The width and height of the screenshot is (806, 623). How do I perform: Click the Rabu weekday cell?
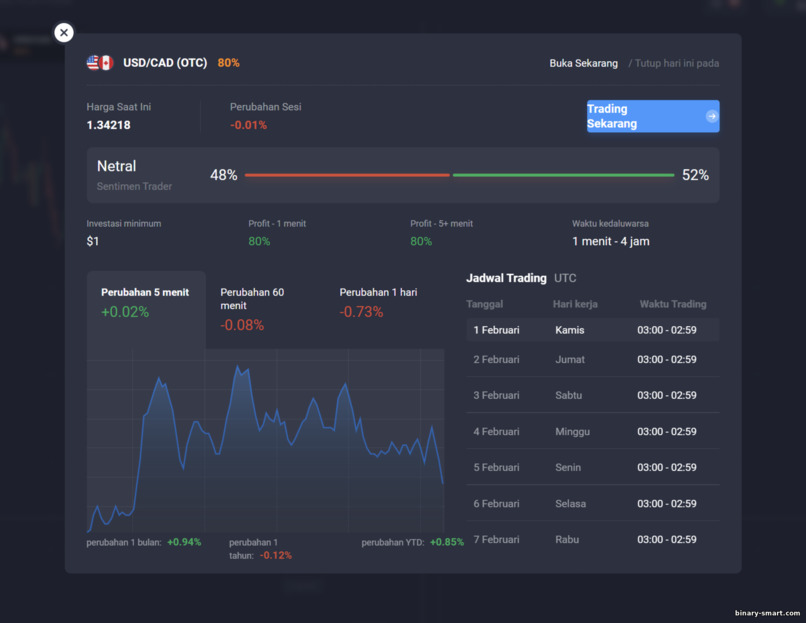coord(567,539)
